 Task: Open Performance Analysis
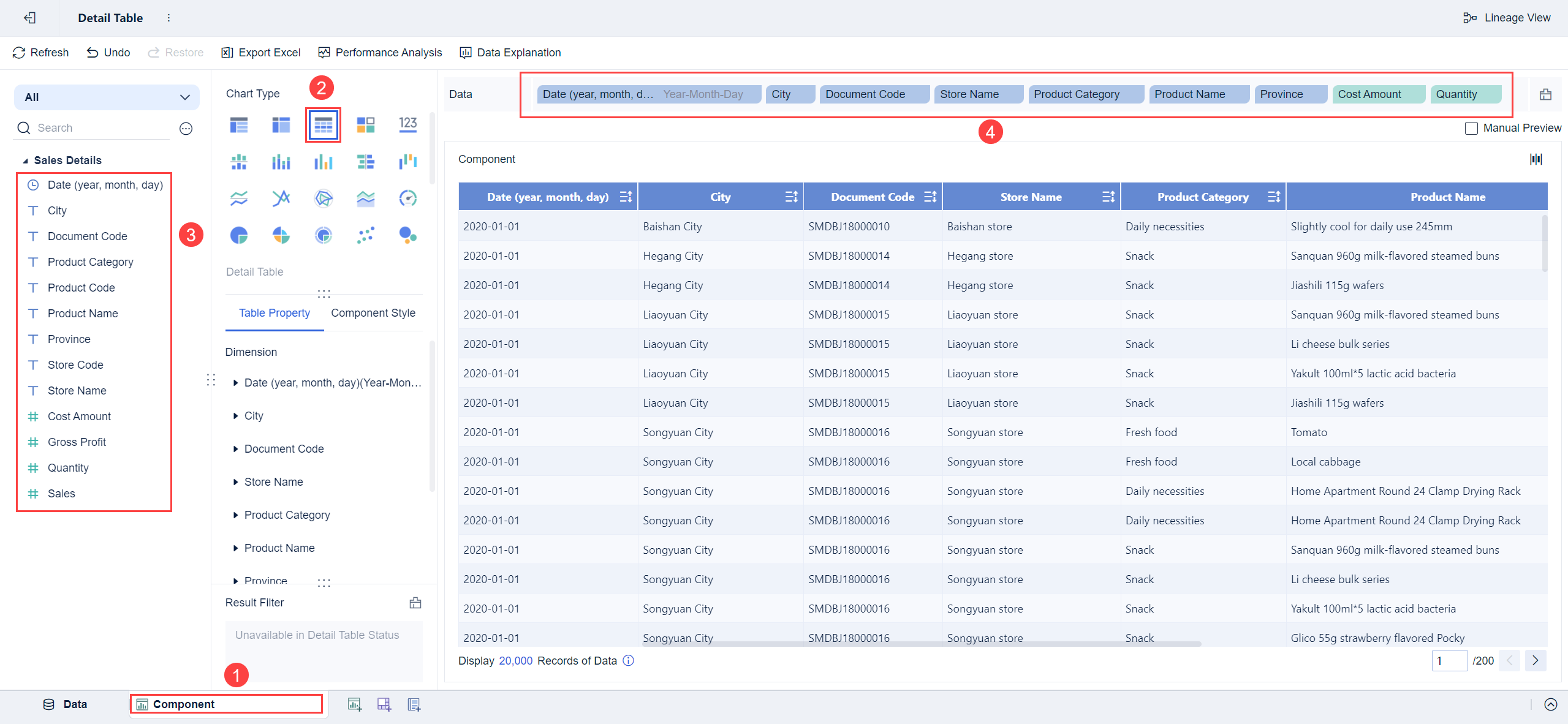coord(380,53)
